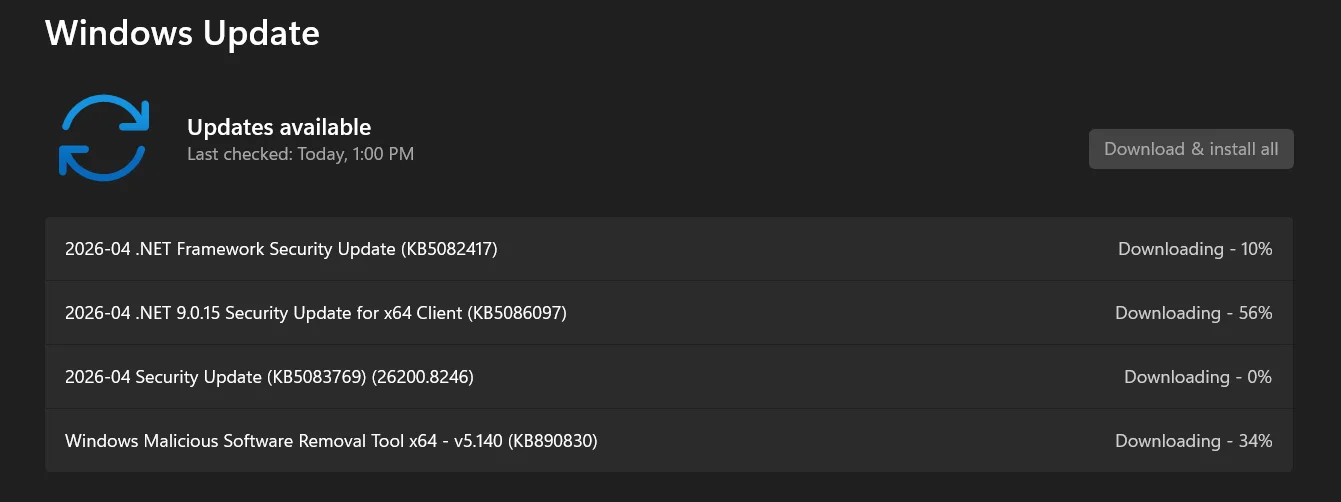This screenshot has width=1341, height=502.
Task: Click the Download & install all button
Action: tap(1191, 149)
